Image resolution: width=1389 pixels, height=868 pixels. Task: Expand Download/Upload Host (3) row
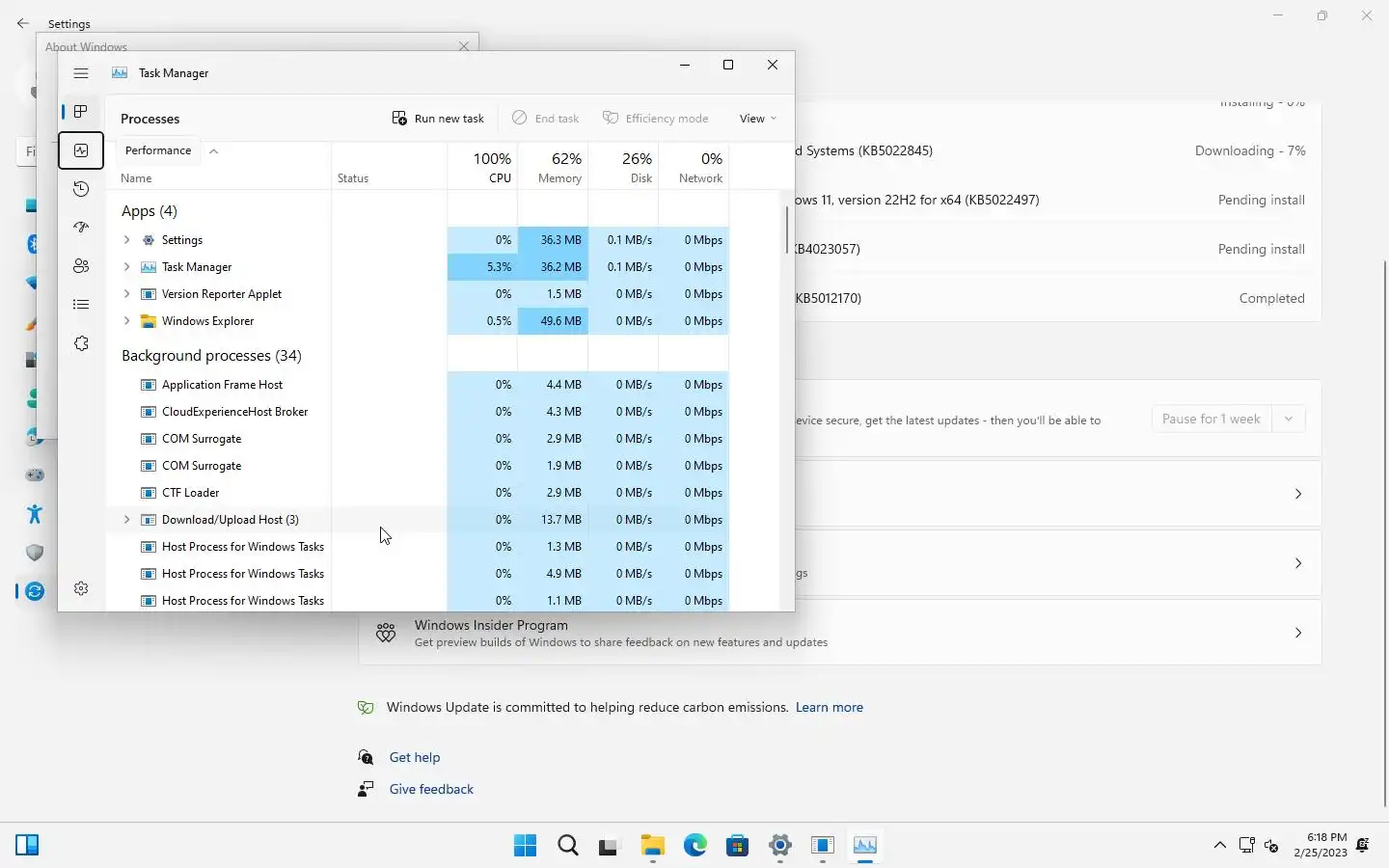pyautogui.click(x=126, y=520)
